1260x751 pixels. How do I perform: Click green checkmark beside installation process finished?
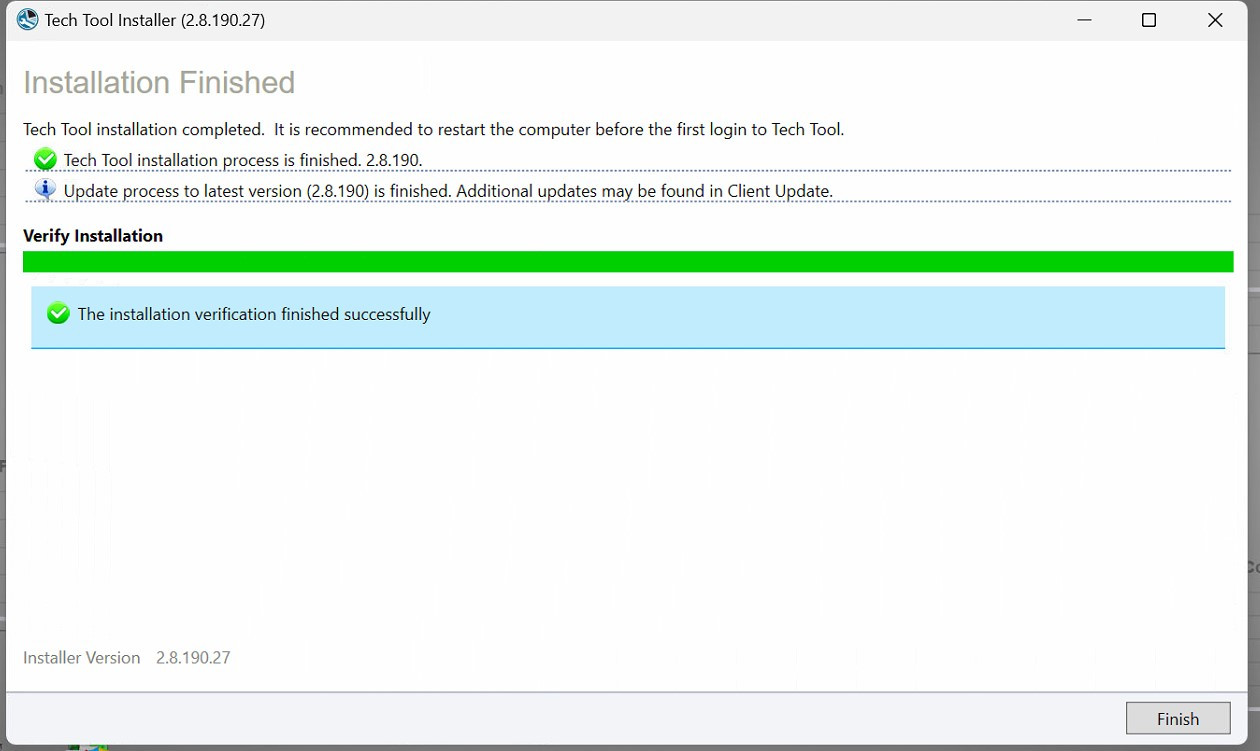tap(45, 159)
